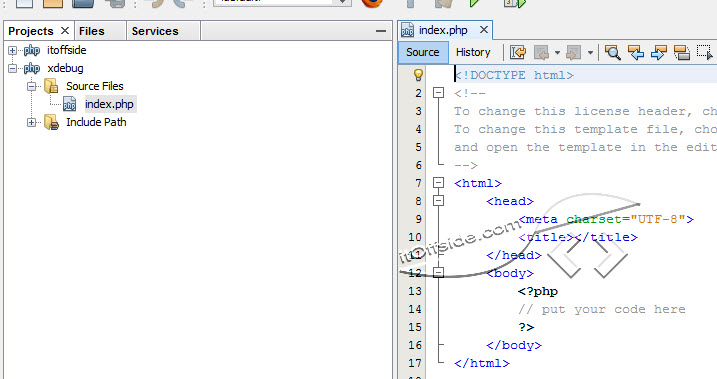
Task: Toggle Highlight Search icon in editor toolbar
Action: click(x=682, y=52)
